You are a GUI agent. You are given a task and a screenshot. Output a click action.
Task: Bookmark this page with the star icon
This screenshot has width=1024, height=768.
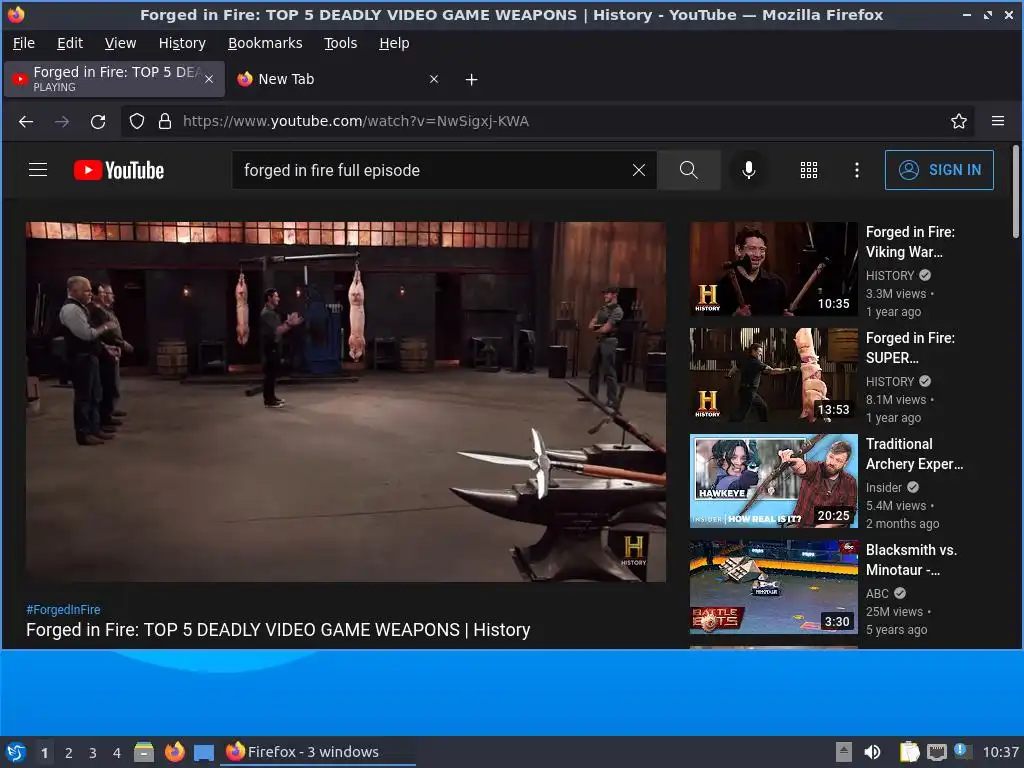[x=959, y=121]
